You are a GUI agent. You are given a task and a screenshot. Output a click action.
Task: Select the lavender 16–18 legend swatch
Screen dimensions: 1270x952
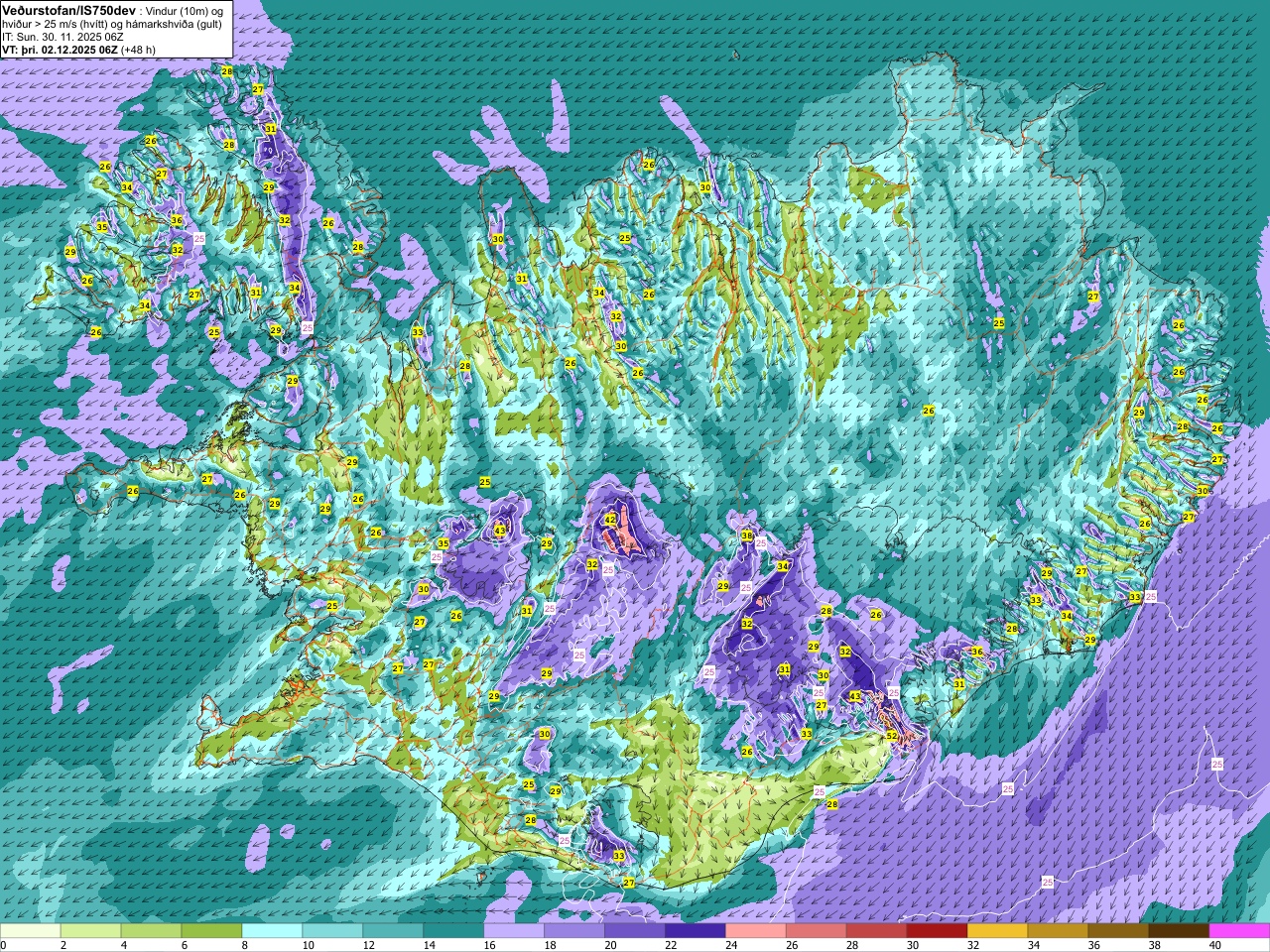515,931
